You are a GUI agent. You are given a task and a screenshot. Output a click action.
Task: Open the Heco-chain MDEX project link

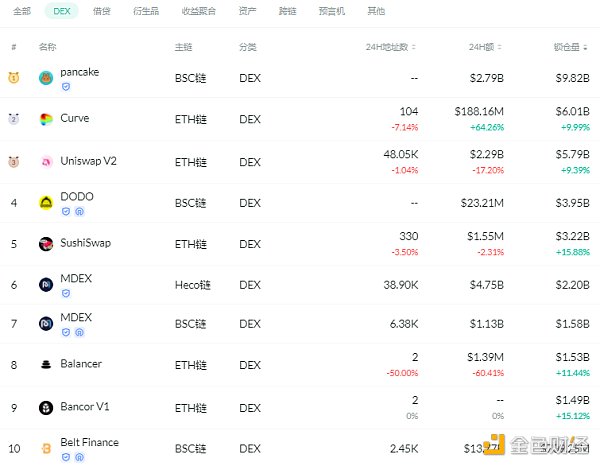coord(75,277)
